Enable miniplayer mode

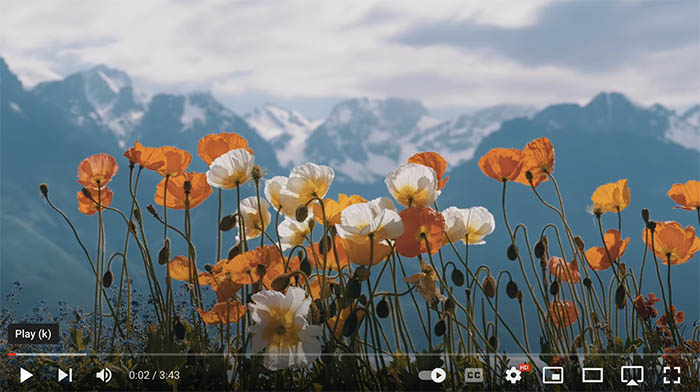553,375
